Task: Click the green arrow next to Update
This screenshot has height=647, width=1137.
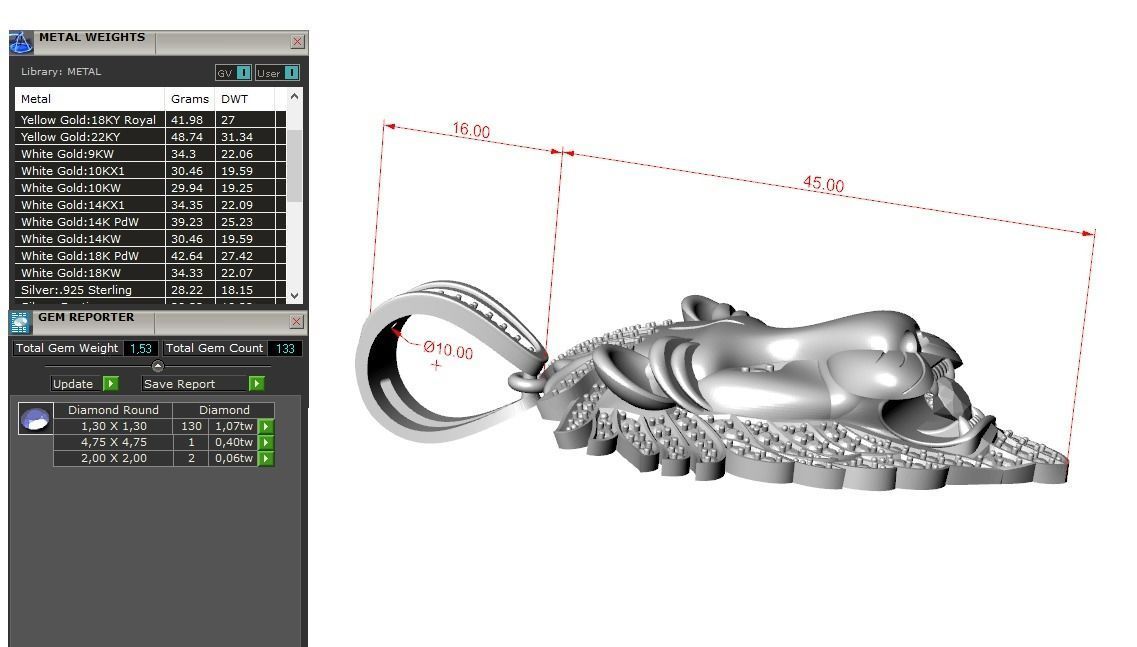Action: (x=111, y=384)
